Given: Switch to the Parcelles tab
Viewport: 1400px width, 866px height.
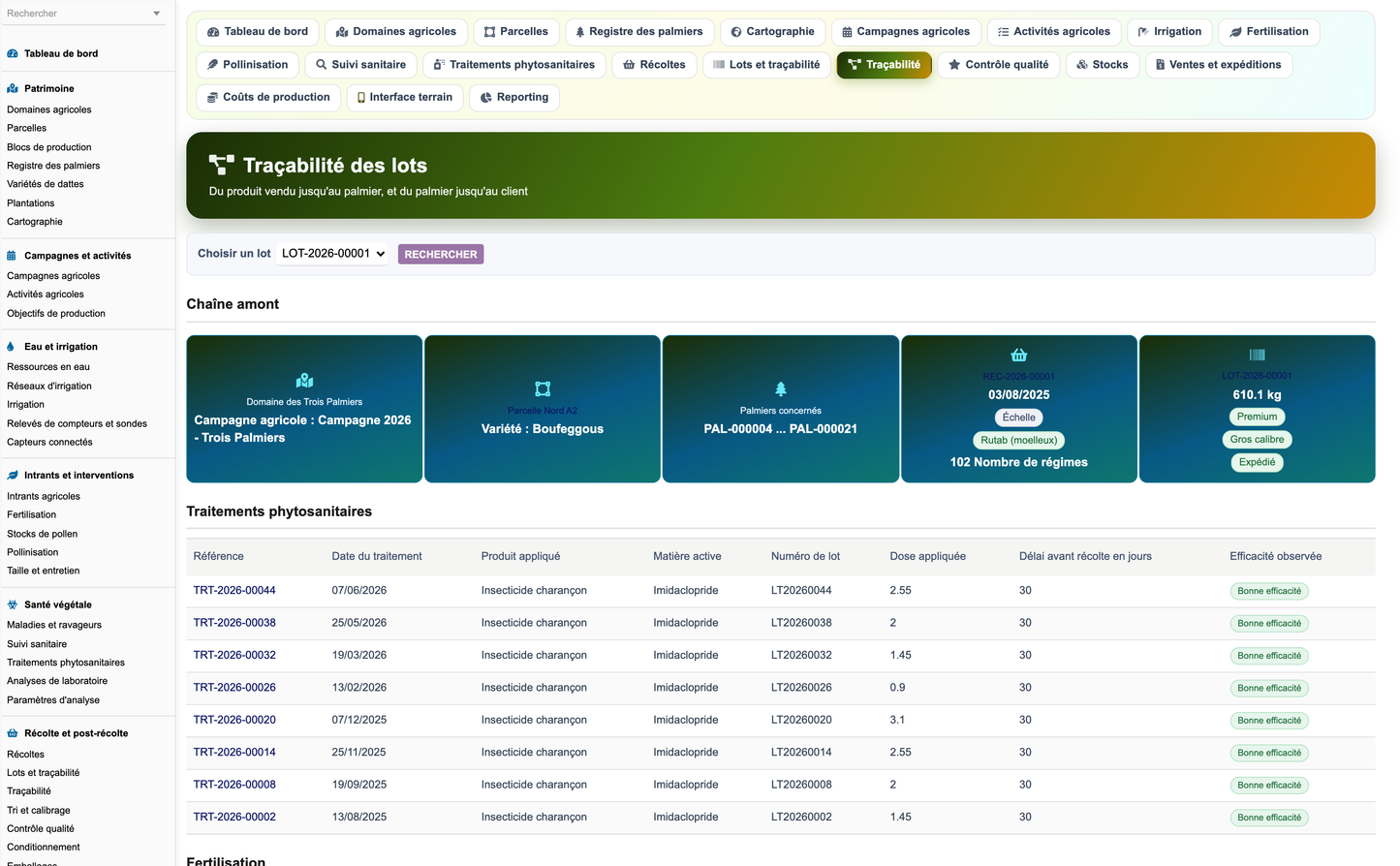Looking at the screenshot, I should pyautogui.click(x=516, y=32).
